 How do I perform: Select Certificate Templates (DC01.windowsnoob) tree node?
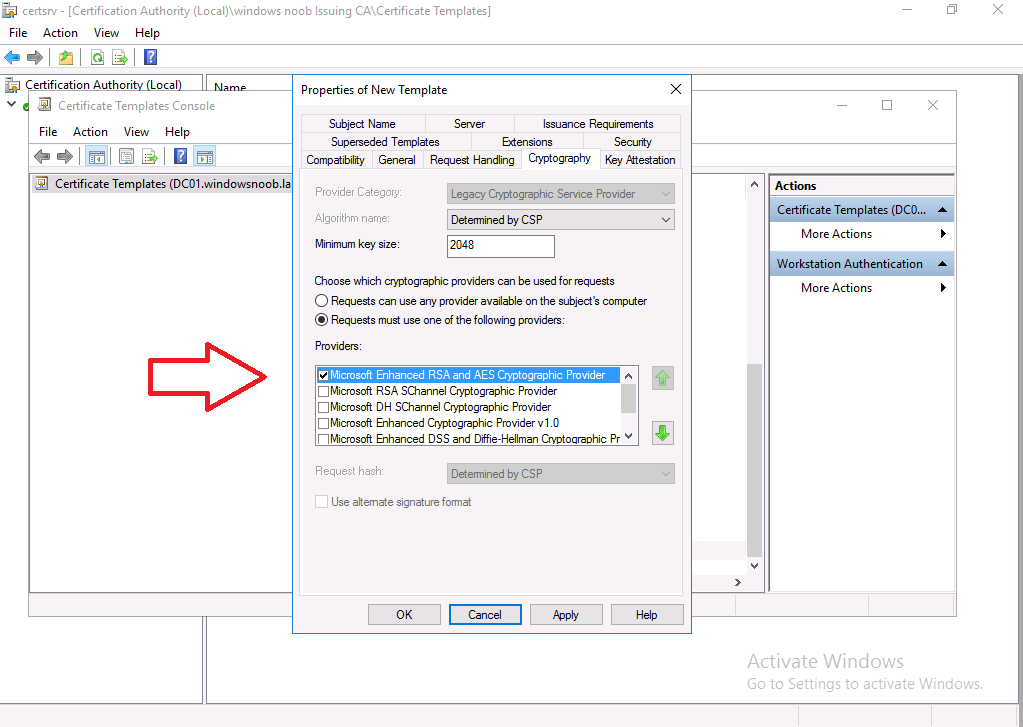pyautogui.click(x=172, y=184)
